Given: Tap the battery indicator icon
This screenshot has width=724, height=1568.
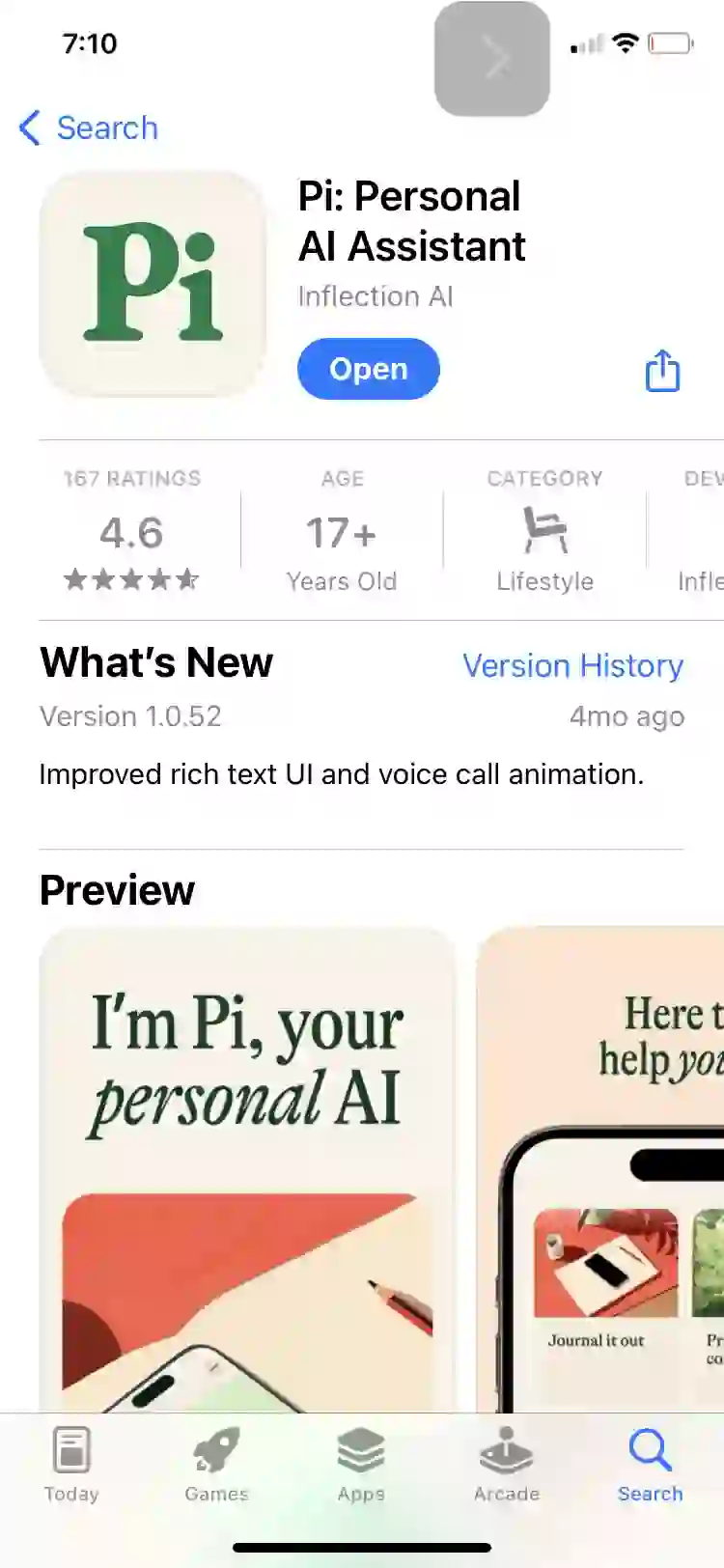Looking at the screenshot, I should 670,43.
